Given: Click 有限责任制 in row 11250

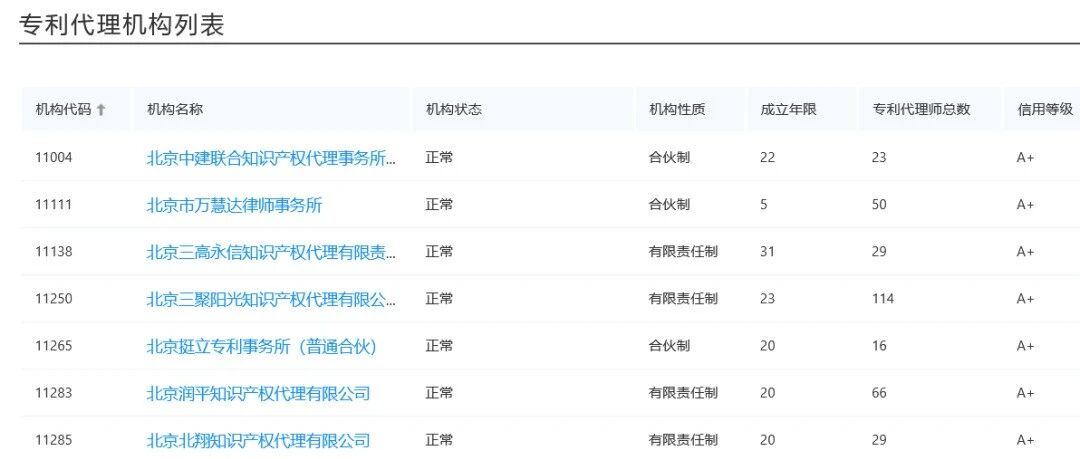Looking at the screenshot, I should 683,299.
